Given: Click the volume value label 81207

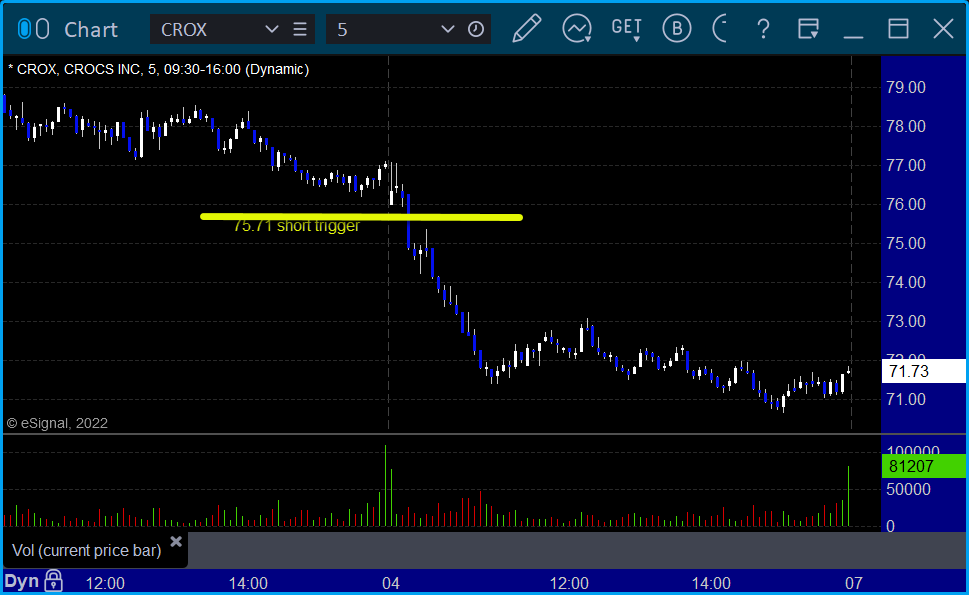Looking at the screenshot, I should tap(923, 466).
